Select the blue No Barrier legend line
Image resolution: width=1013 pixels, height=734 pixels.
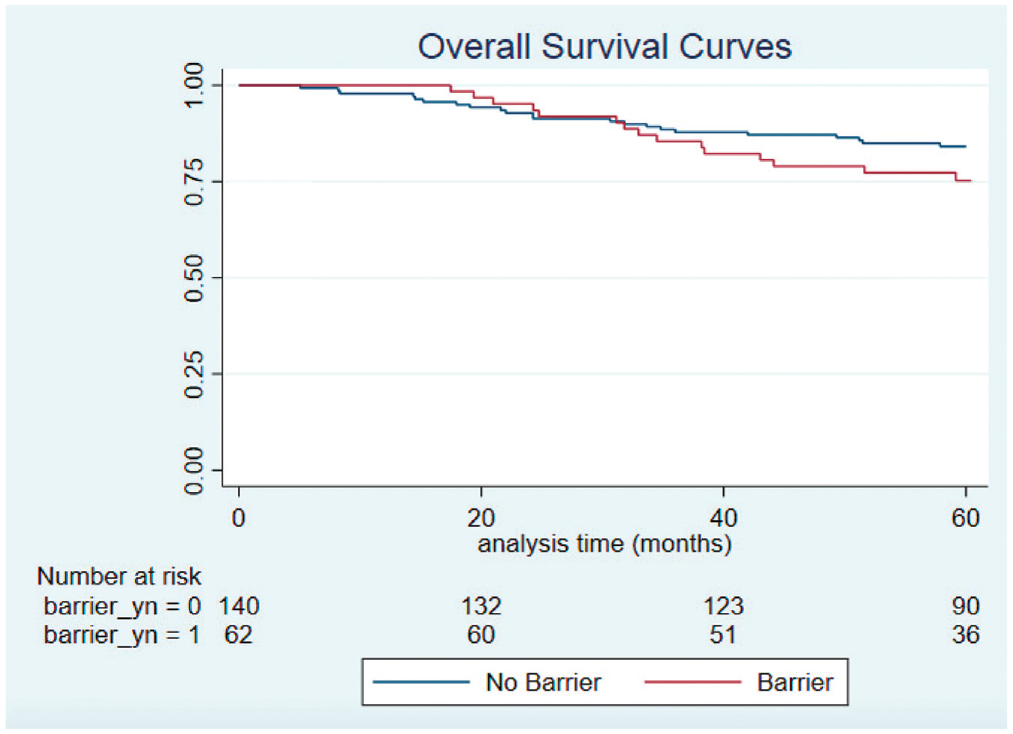421,682
